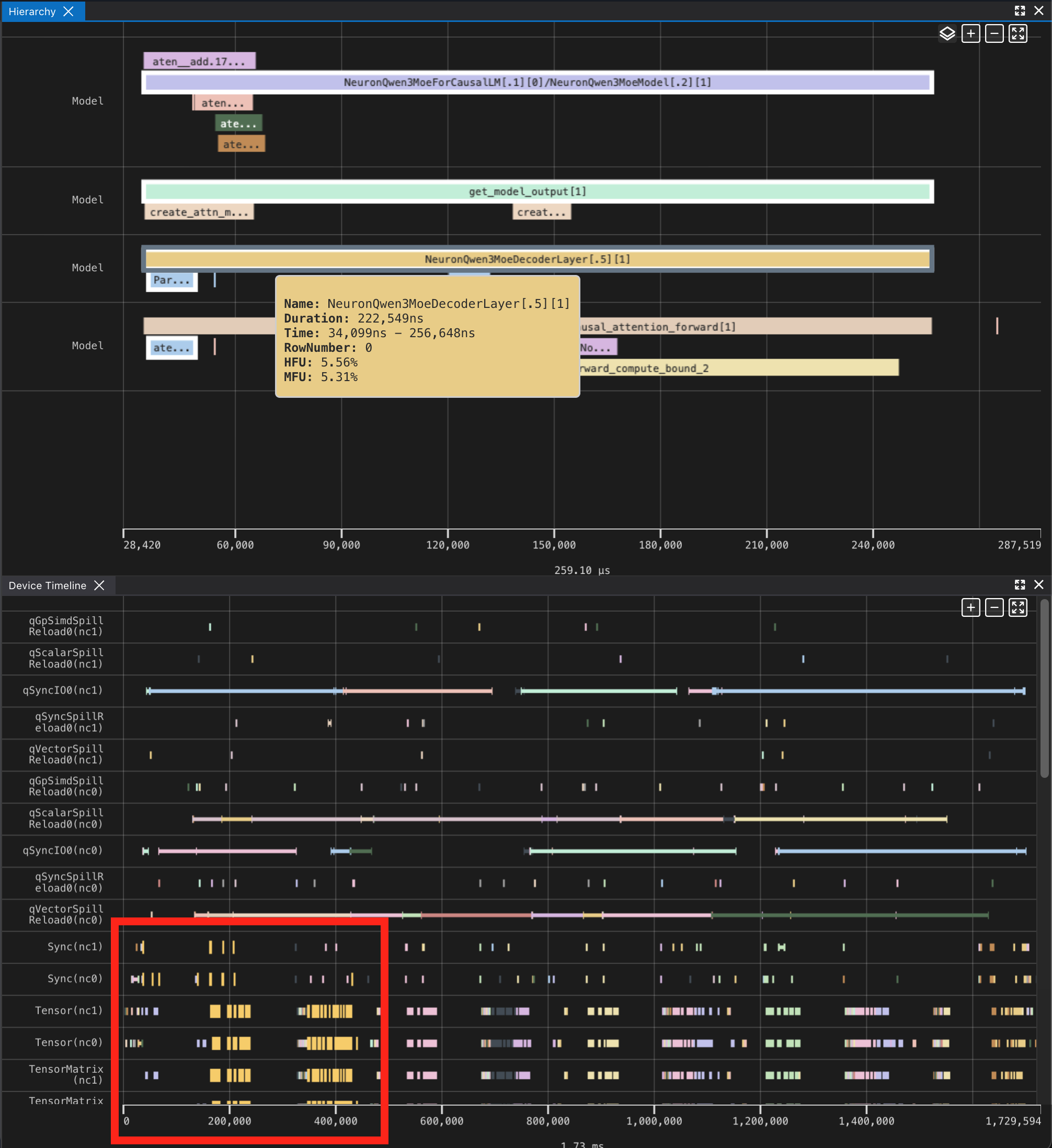Click the NeuronQwen3MoeForCausalLM model span
1052x1148 pixels.
point(527,82)
